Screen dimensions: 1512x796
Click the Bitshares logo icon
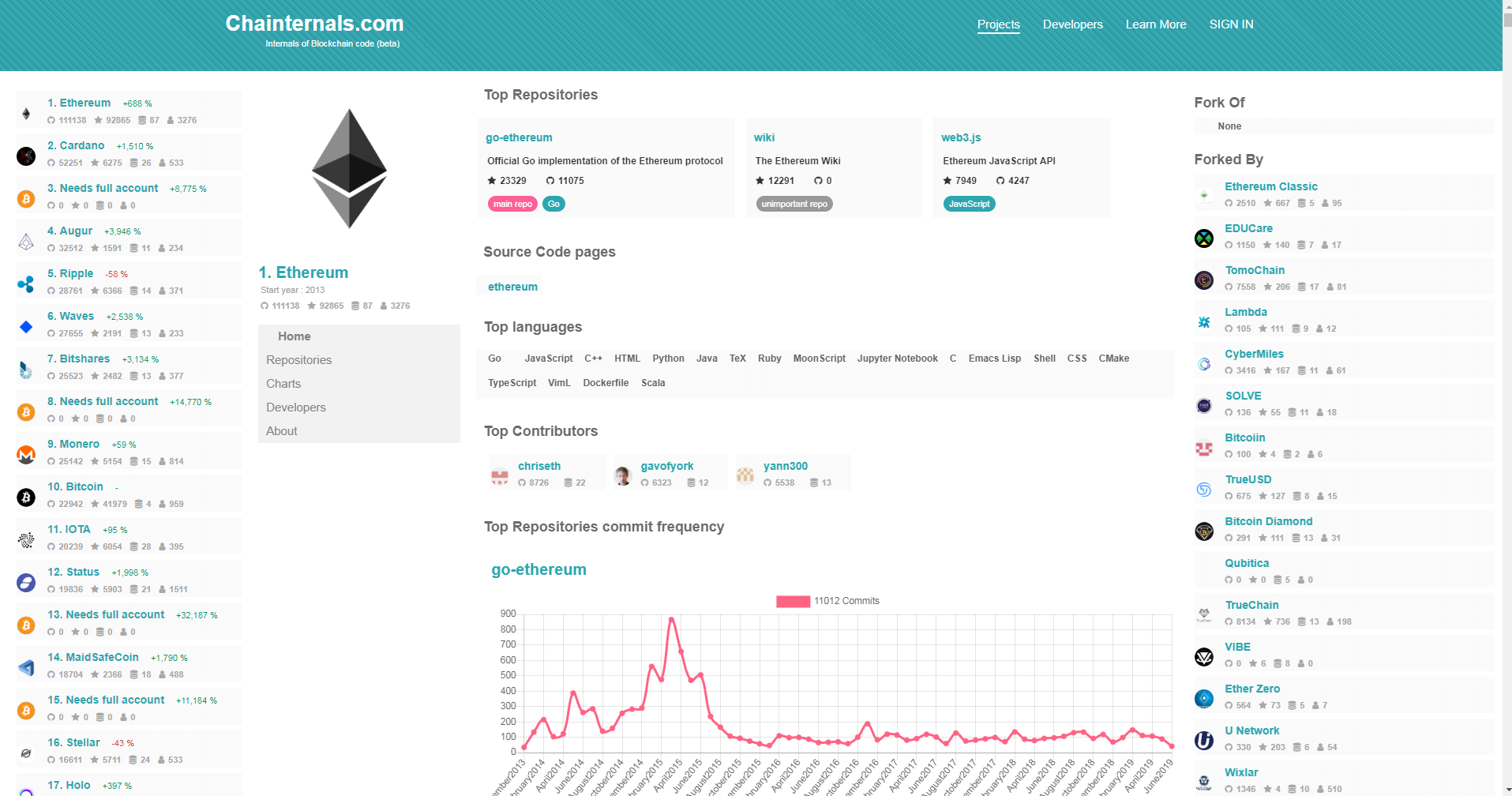[26, 370]
